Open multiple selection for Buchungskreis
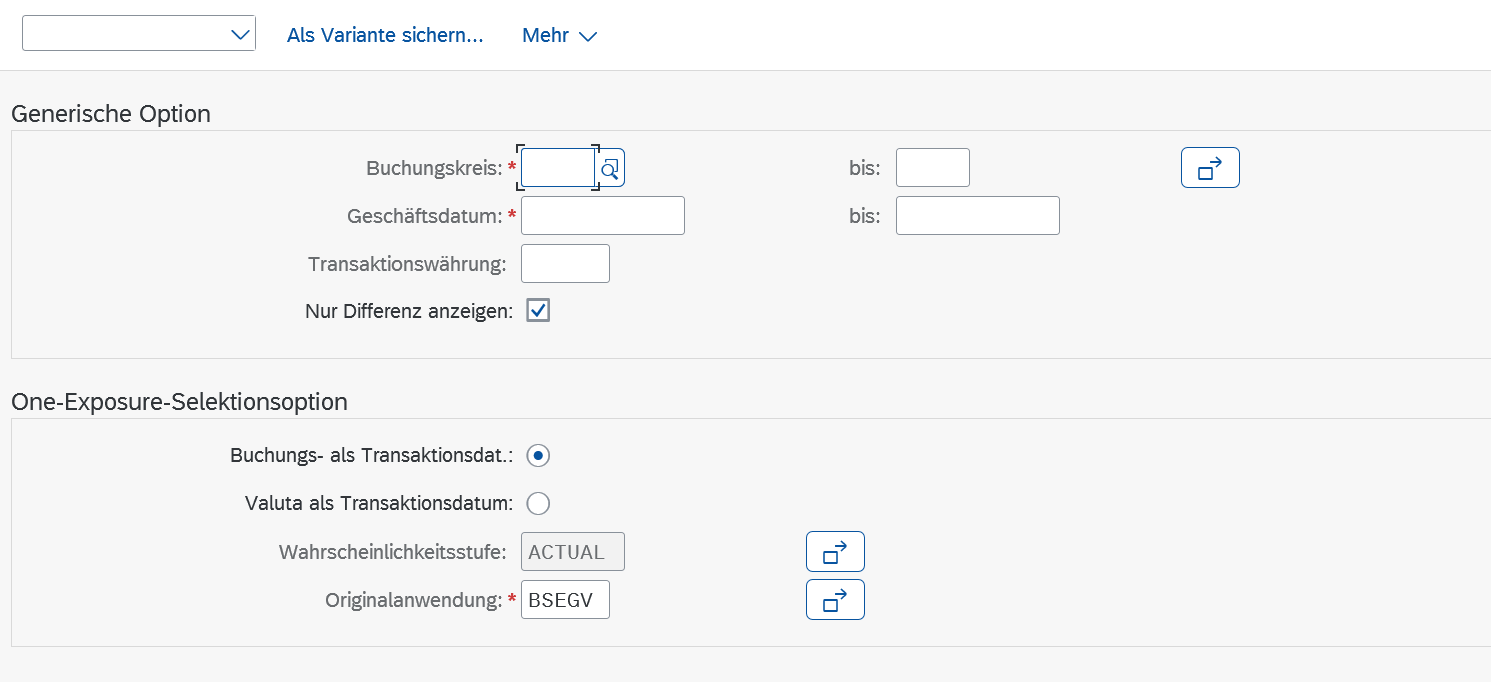This screenshot has width=1491, height=682. click(x=1210, y=168)
